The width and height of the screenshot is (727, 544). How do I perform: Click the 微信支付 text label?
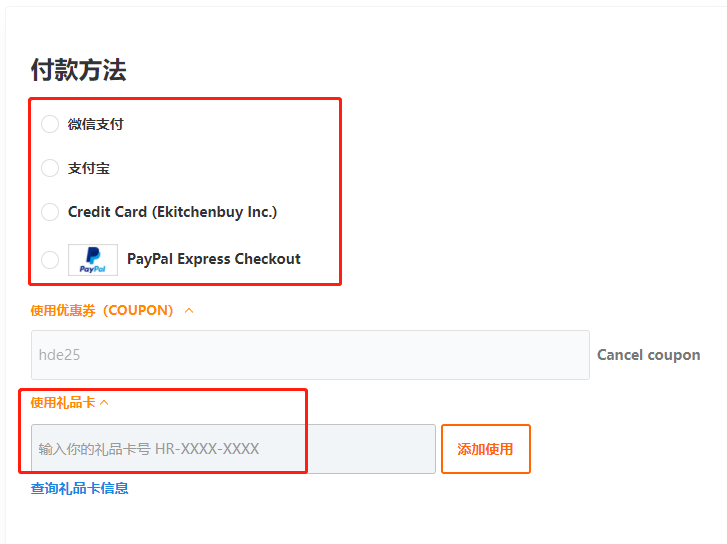(x=96, y=124)
